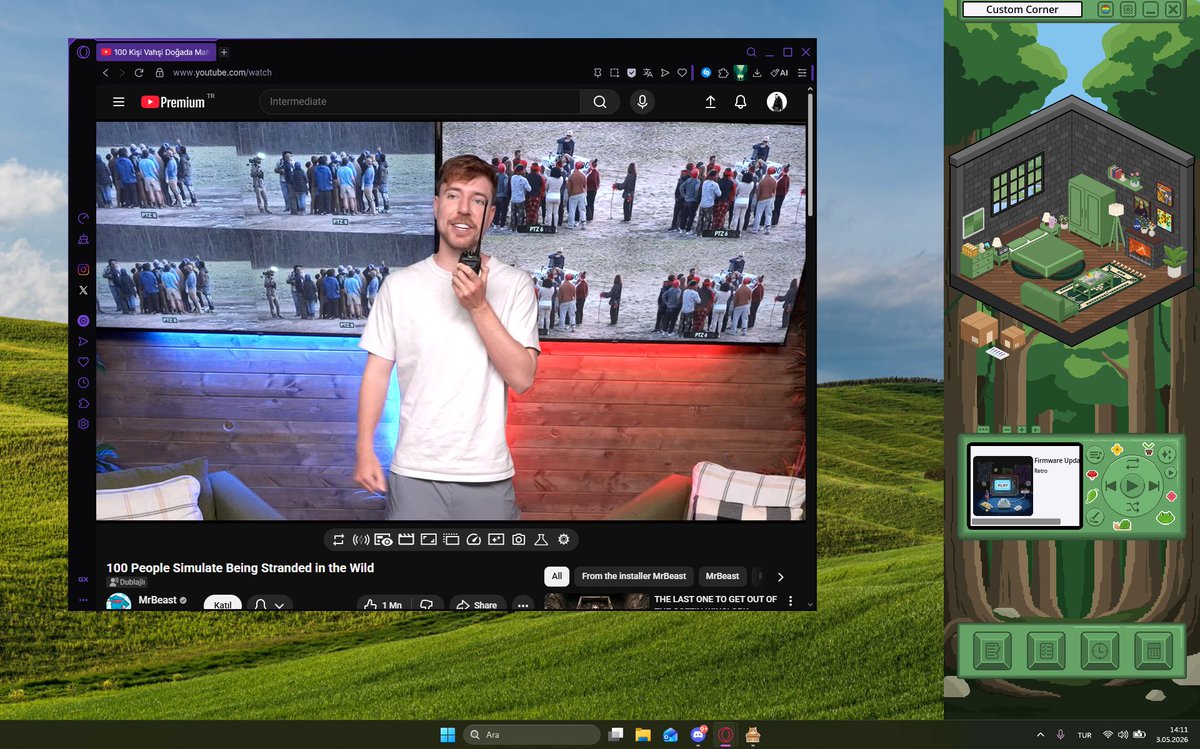Screen dimensions: 1200x749
Task: Click the music progress bar in Custom Corner
Action: (x=1016, y=521)
